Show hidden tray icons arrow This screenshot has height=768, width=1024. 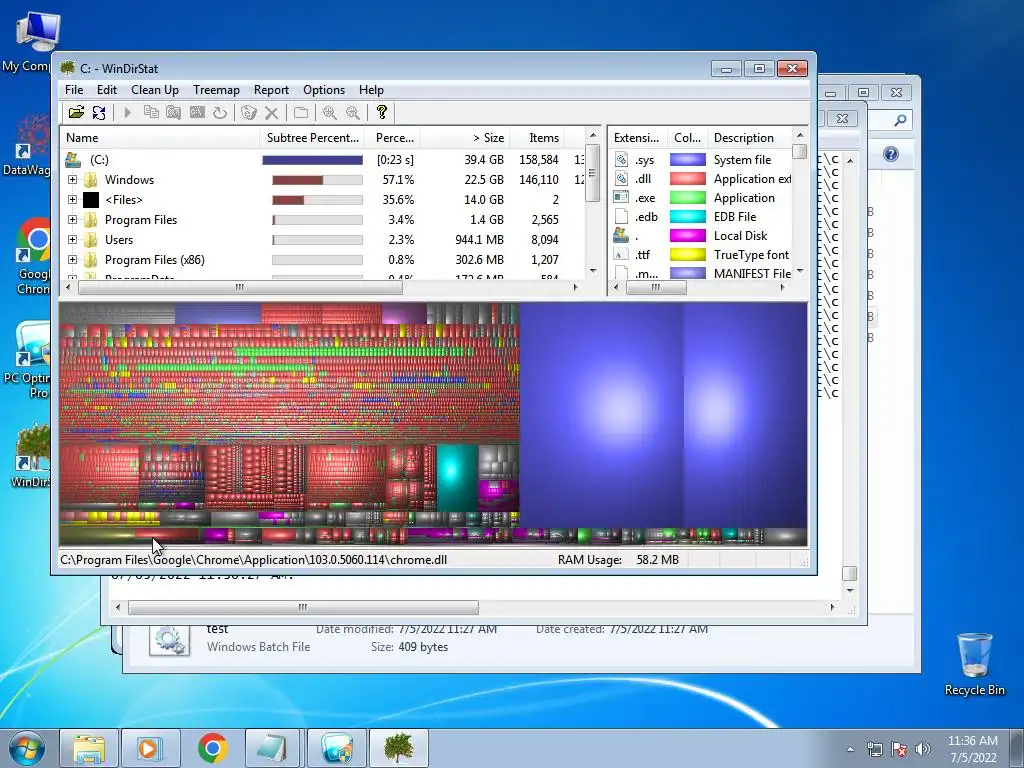coord(850,749)
